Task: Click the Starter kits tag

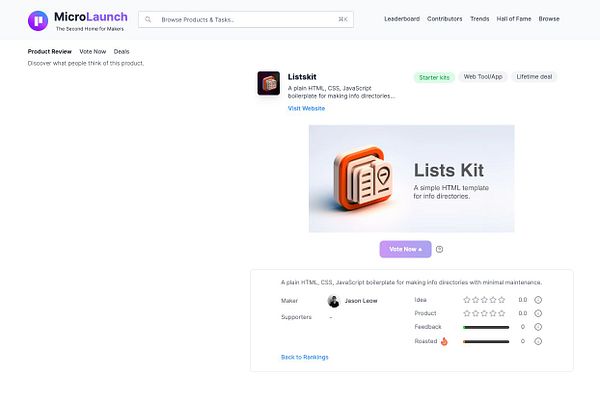Action: pos(434,78)
